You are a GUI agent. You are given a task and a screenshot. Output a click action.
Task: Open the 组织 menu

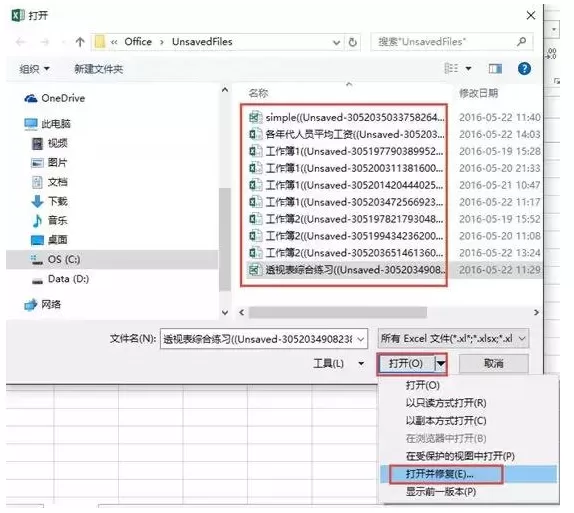click(x=34, y=69)
